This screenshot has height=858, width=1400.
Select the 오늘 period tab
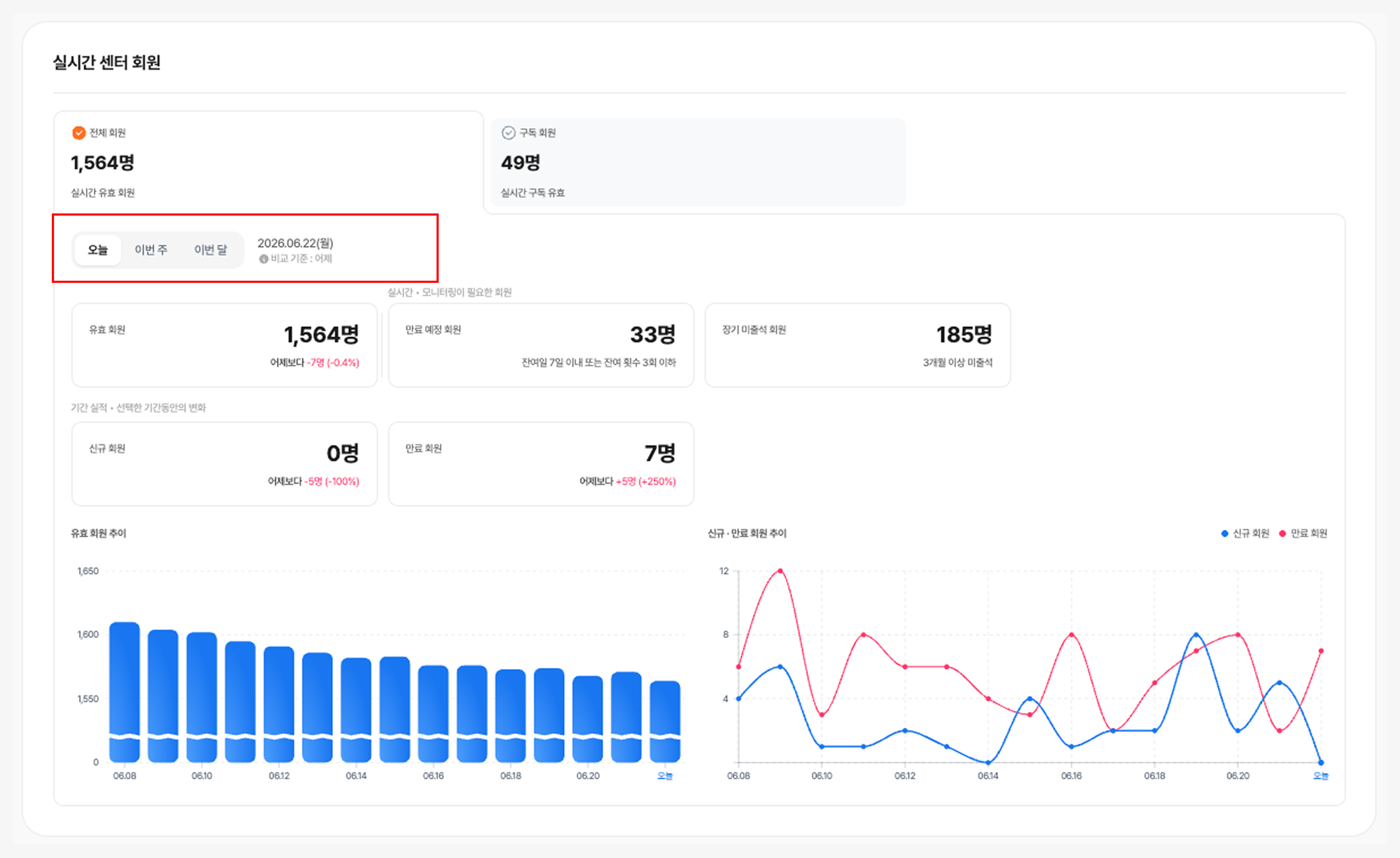click(98, 249)
